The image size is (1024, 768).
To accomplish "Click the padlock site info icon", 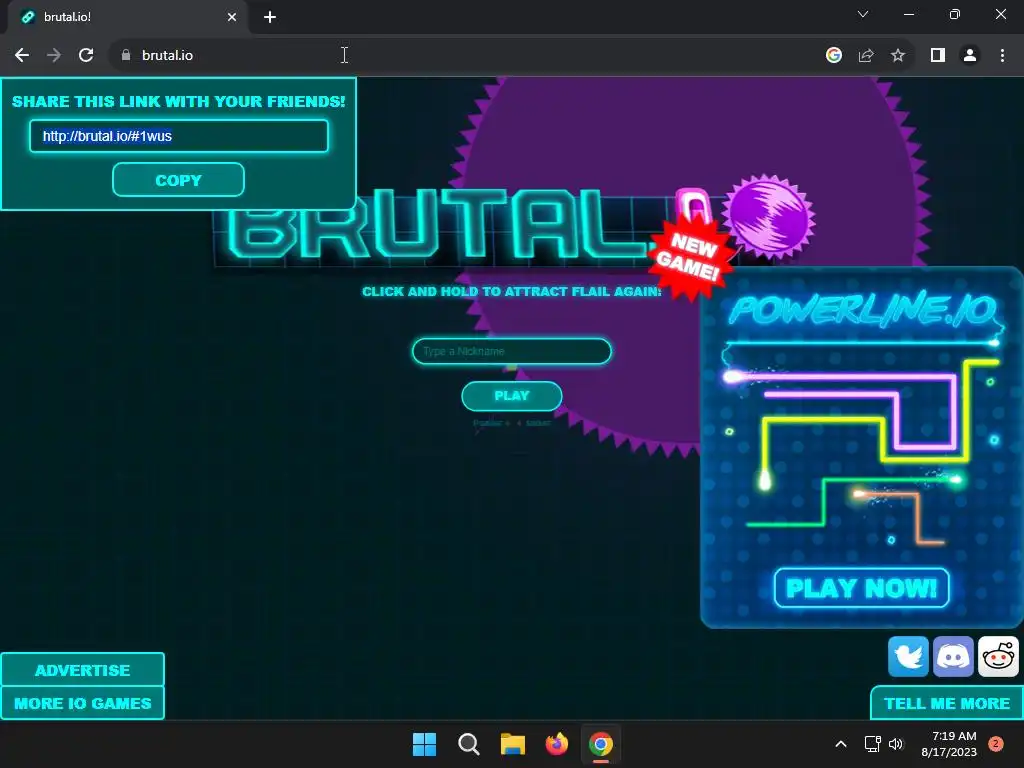I will tap(126, 56).
